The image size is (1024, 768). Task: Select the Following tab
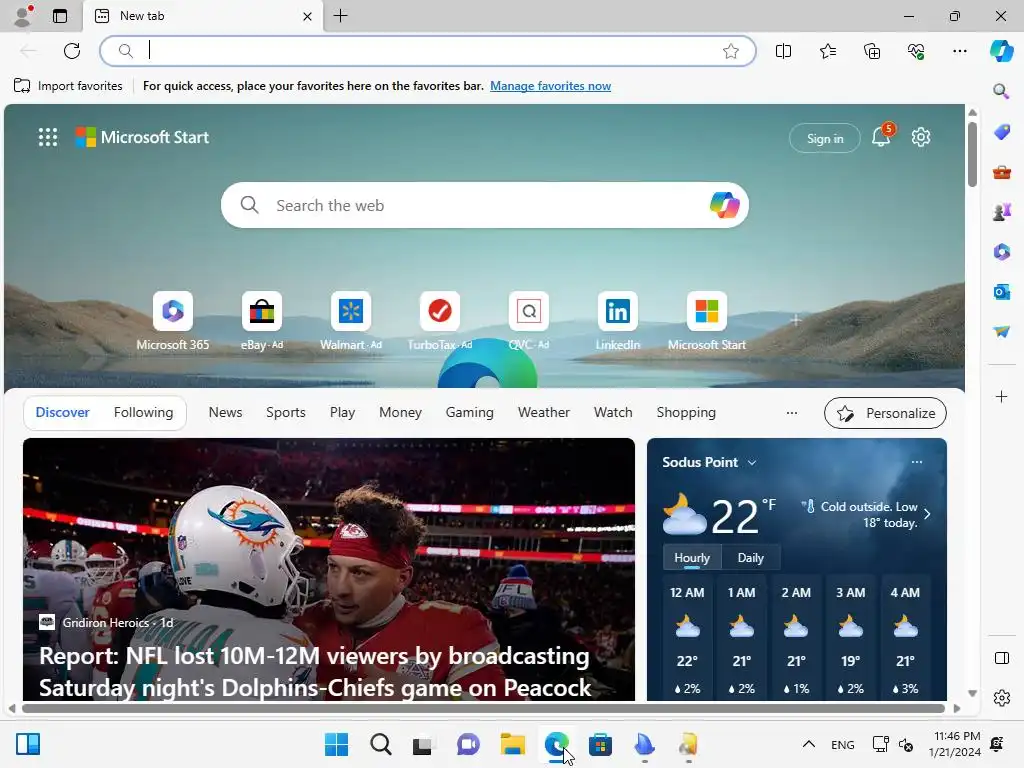coord(143,412)
